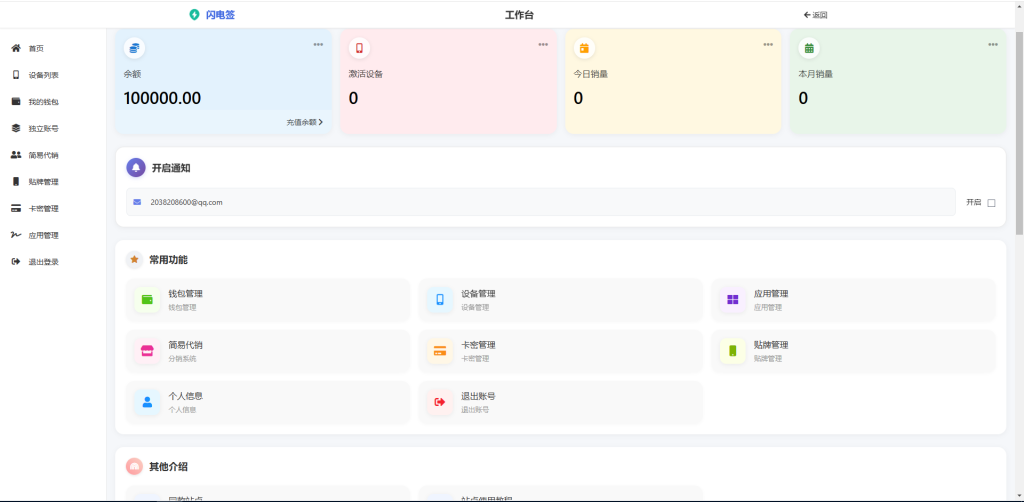
Task: Click the layers icon beside 独立账号
Action: (16, 129)
